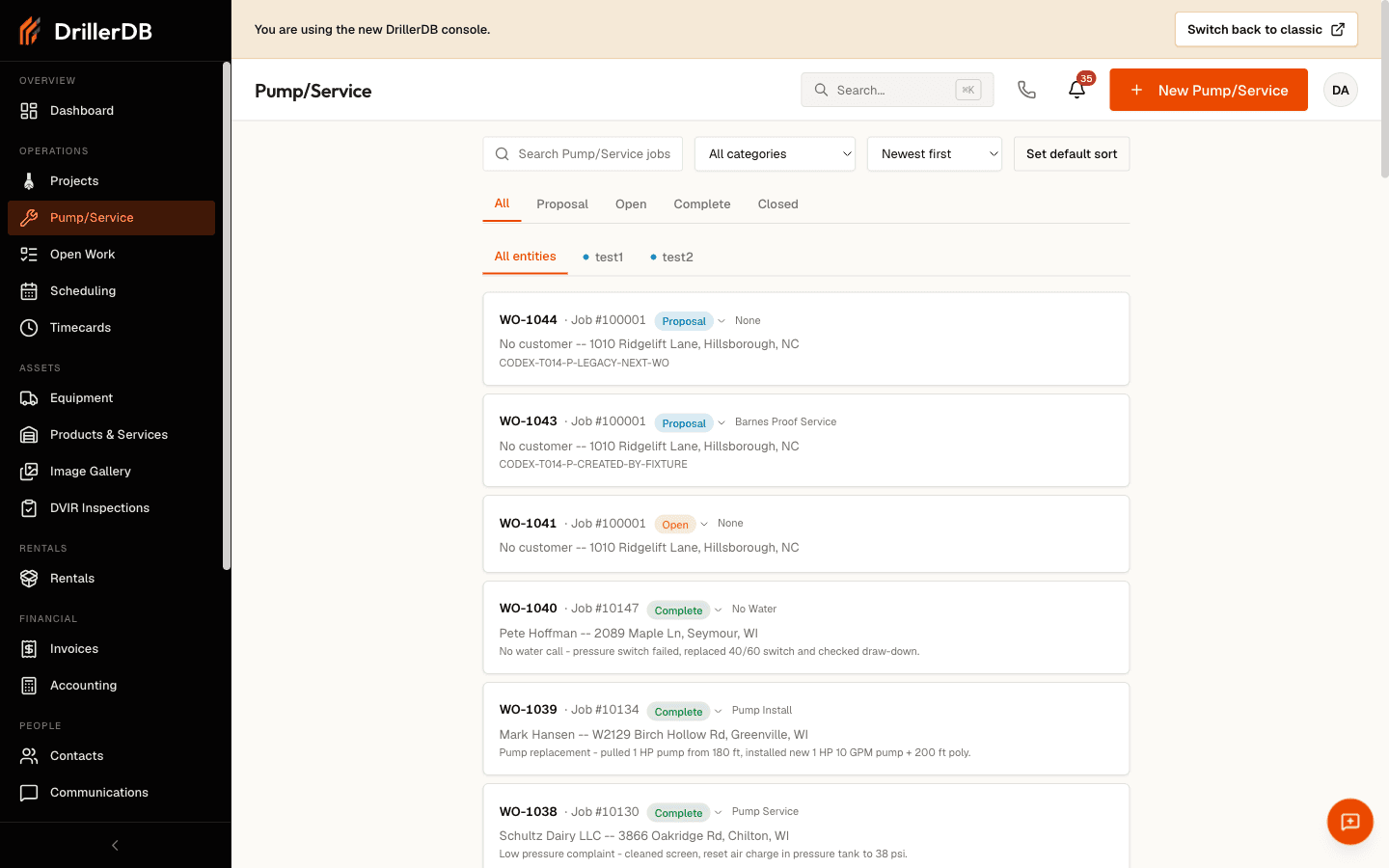Open Products & Services icon
The image size is (1389, 868).
29,435
